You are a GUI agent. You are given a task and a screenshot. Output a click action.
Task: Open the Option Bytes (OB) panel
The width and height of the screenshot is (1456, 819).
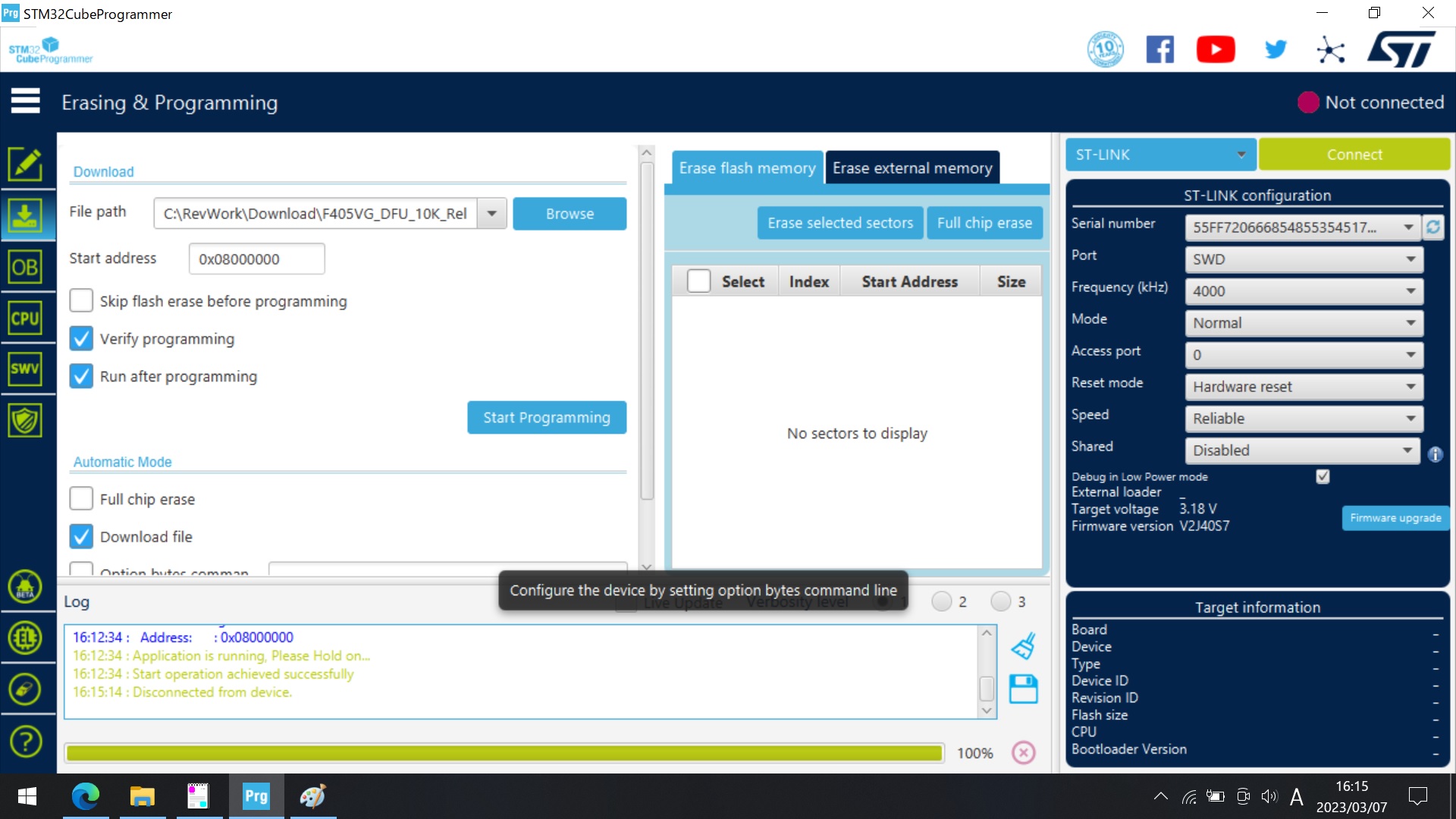(x=25, y=267)
